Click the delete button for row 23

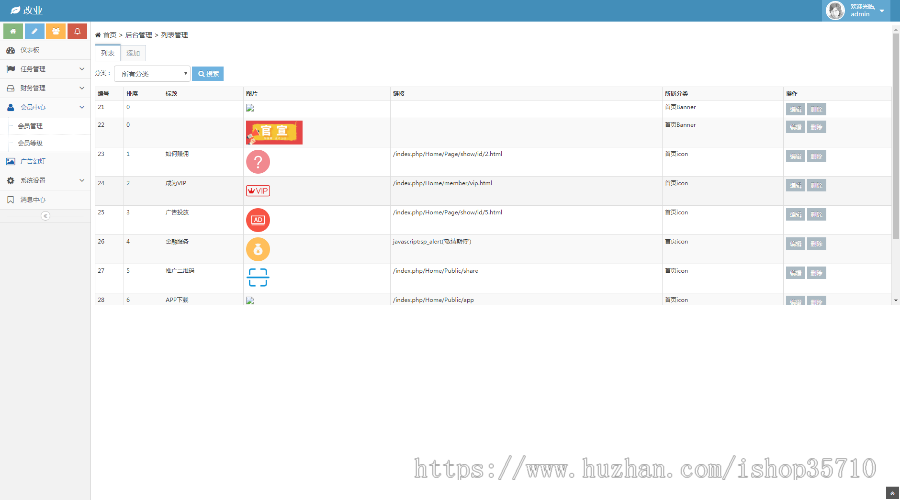(x=816, y=156)
